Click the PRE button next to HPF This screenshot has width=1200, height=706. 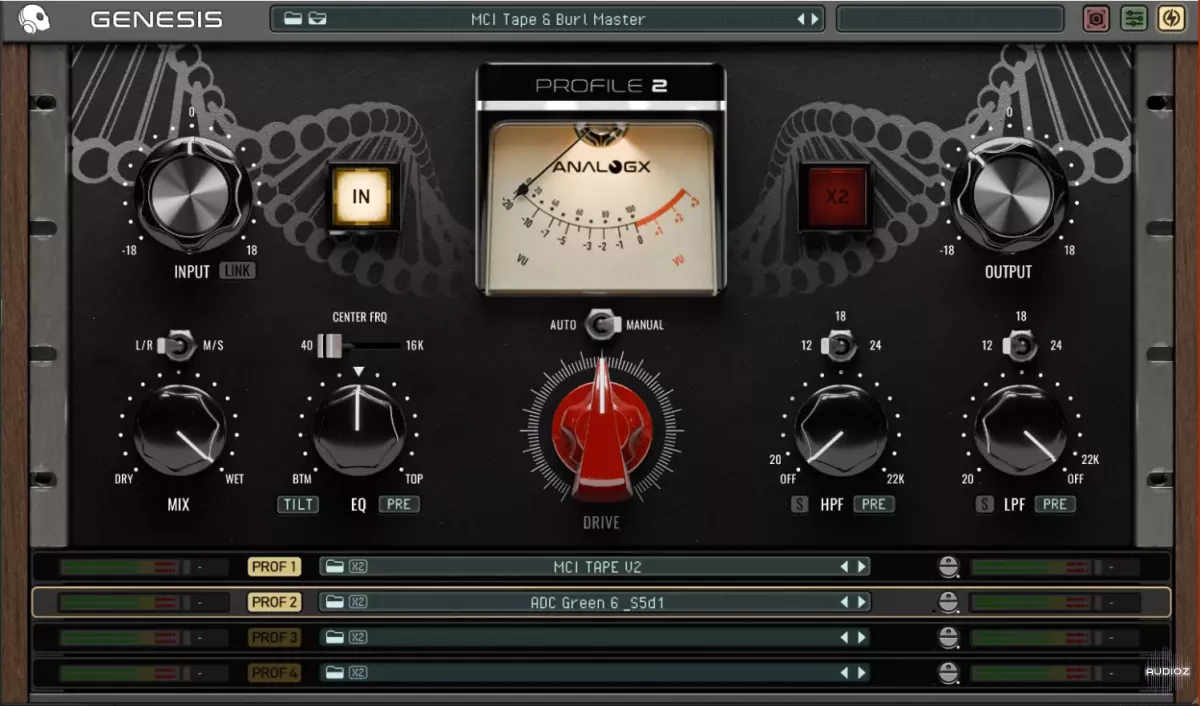coord(874,504)
